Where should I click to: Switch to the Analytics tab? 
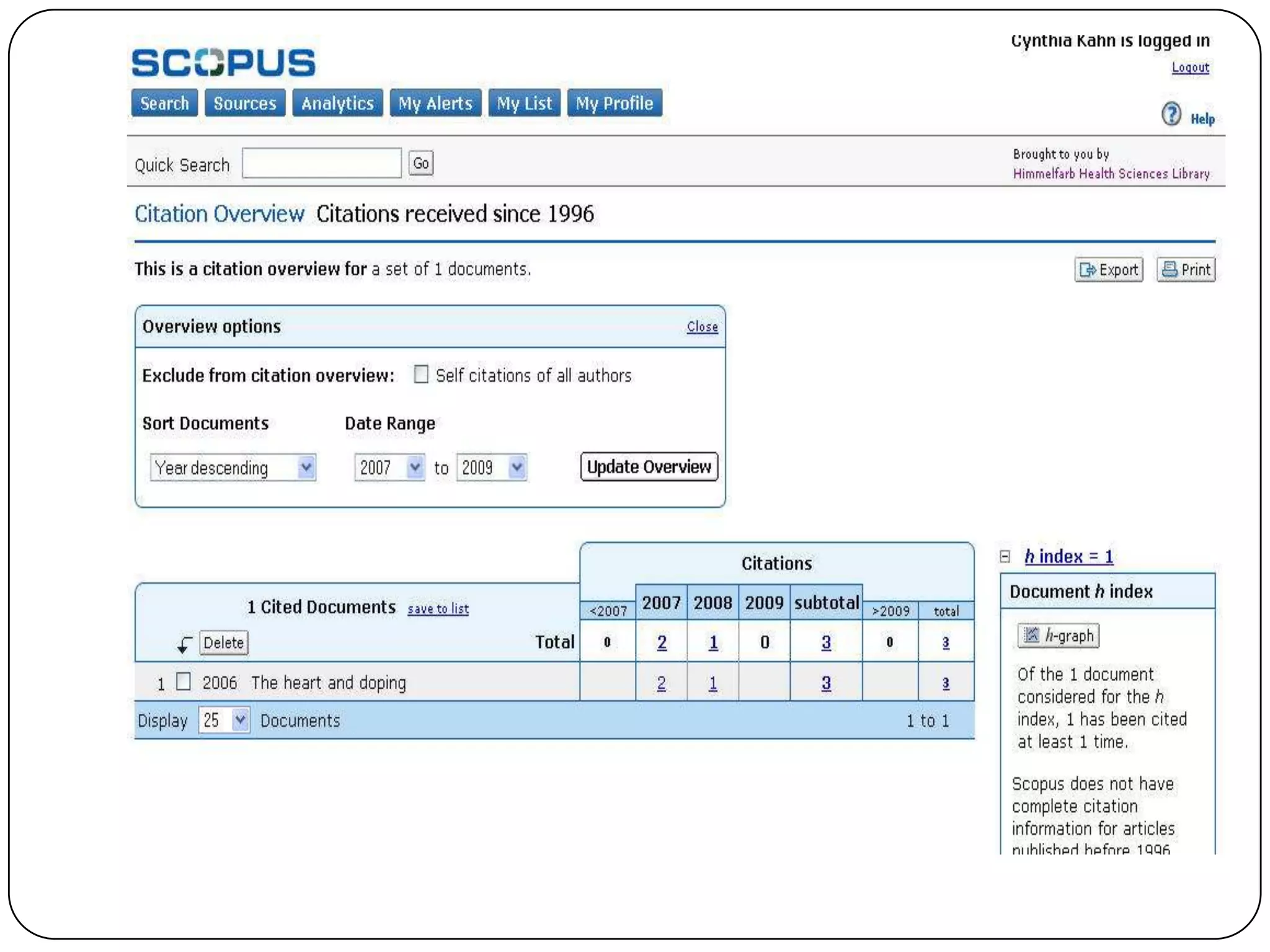pos(337,103)
